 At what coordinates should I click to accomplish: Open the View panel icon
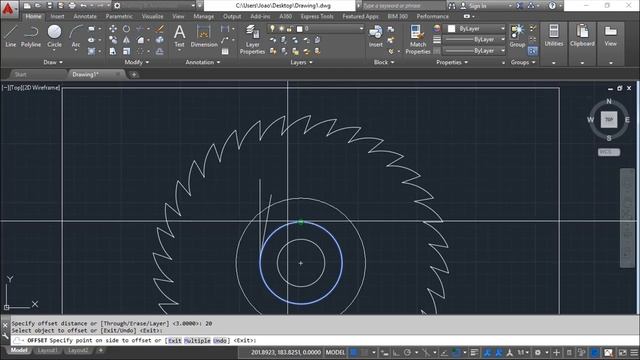(x=611, y=36)
